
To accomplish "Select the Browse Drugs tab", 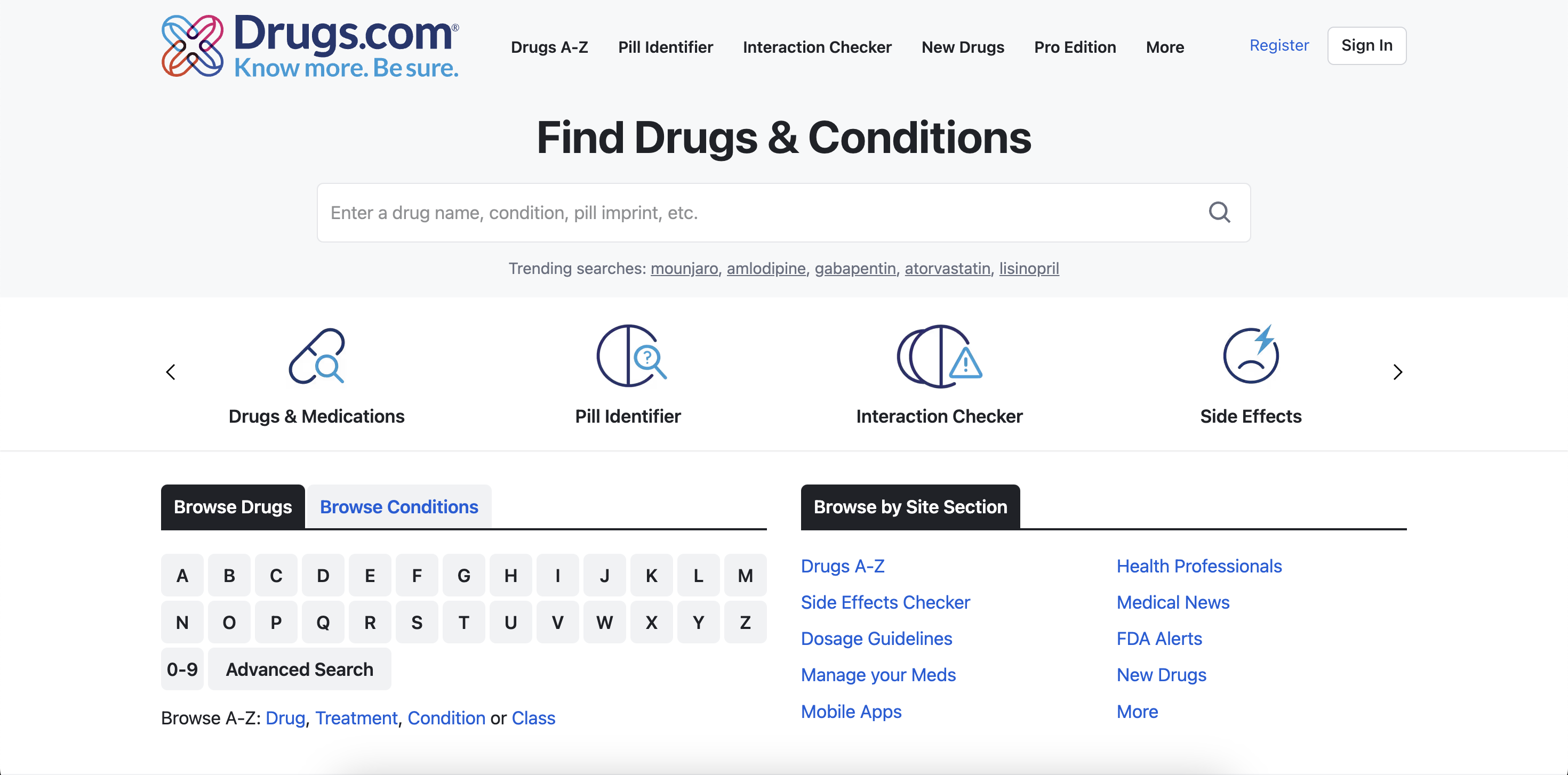I will point(233,507).
